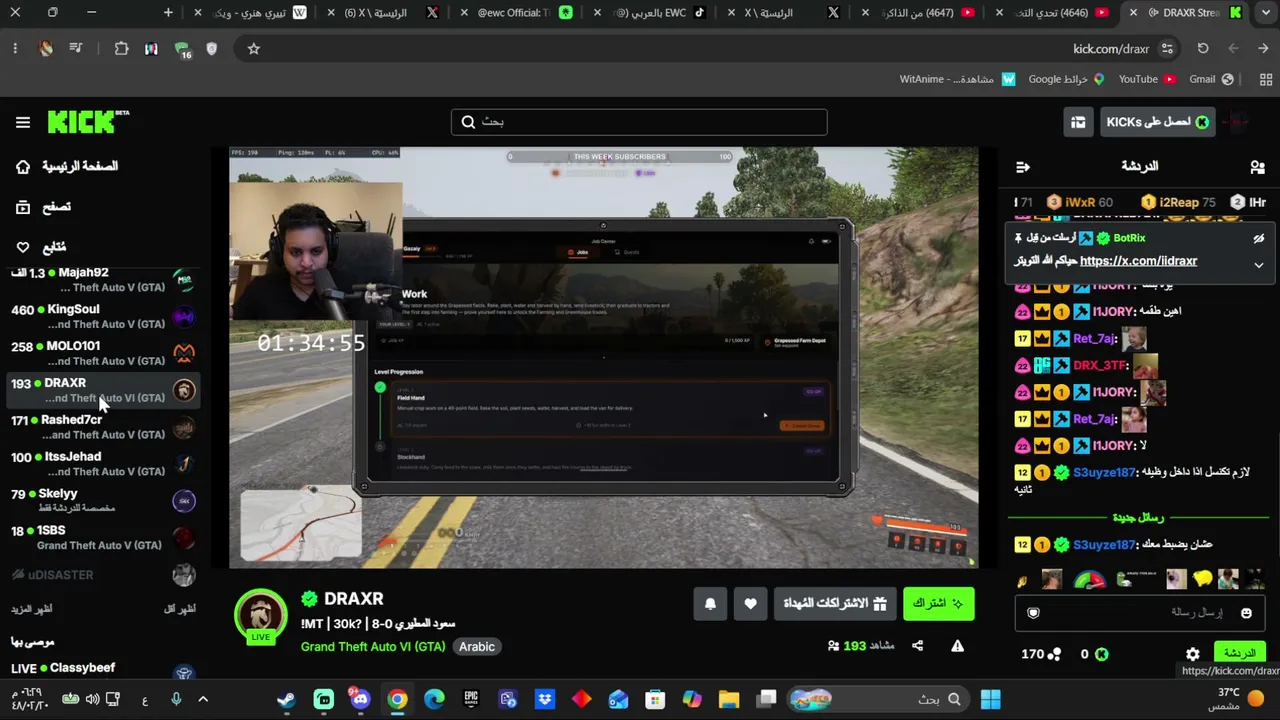Viewport: 1280px width, 720px height.
Task: Click the search magnifier icon in Kick
Action: [468, 122]
